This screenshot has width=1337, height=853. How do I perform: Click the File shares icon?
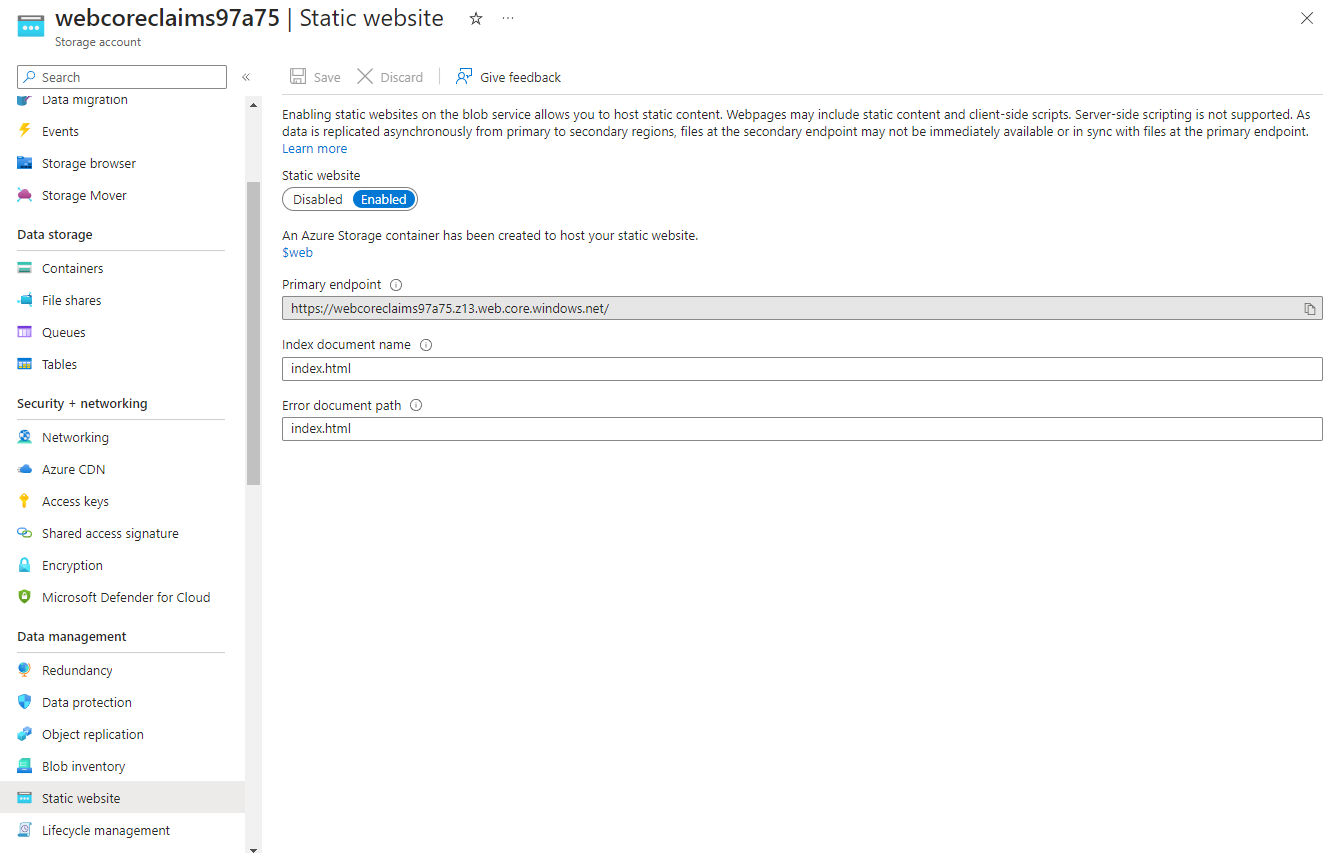(25, 300)
